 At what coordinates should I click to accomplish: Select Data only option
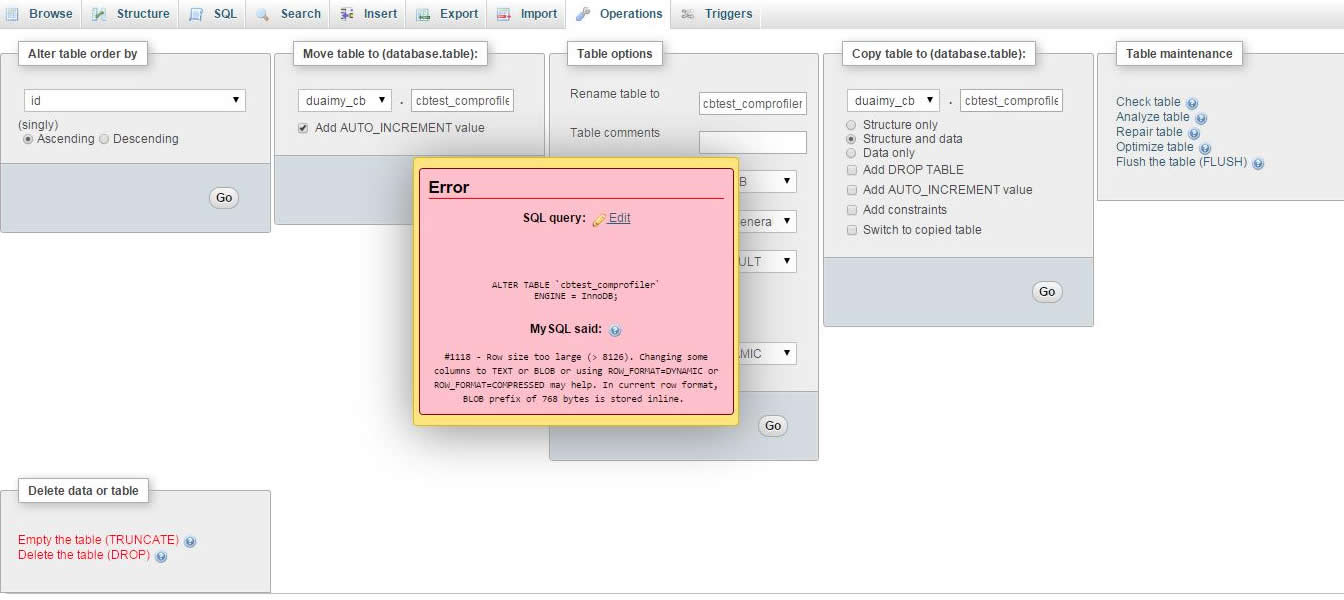pyautogui.click(x=852, y=153)
